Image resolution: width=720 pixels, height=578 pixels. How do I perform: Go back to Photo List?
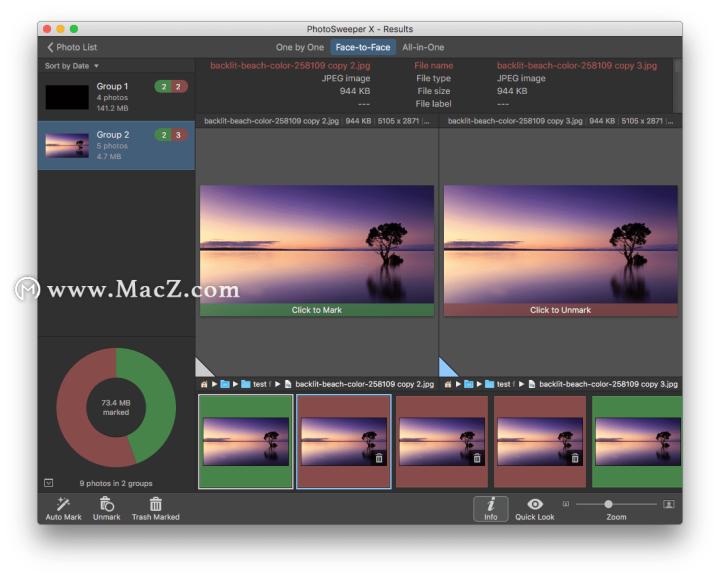click(72, 47)
